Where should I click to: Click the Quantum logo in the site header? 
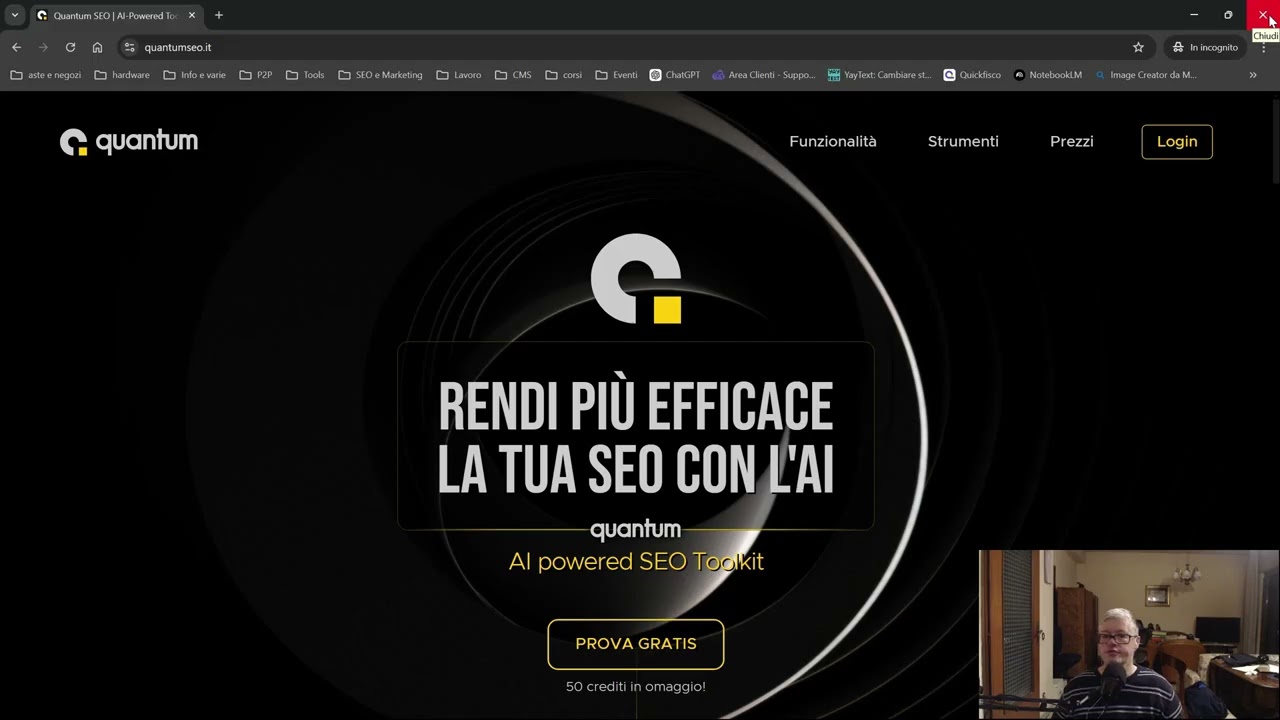[x=129, y=142]
